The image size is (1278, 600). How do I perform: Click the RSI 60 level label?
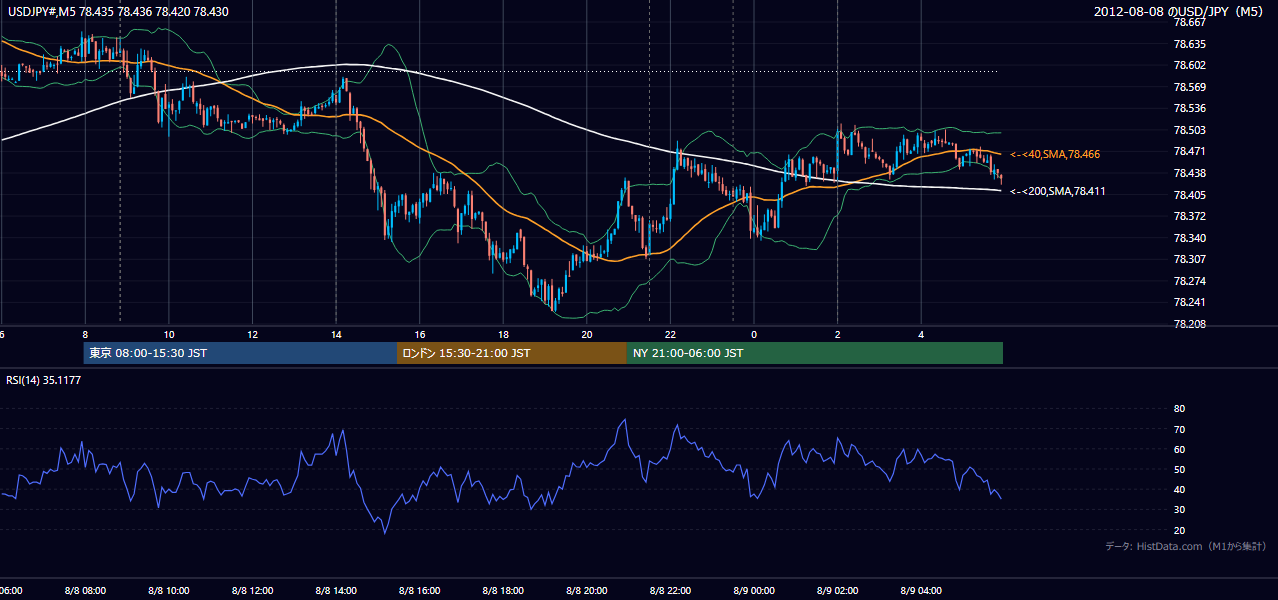point(1179,449)
